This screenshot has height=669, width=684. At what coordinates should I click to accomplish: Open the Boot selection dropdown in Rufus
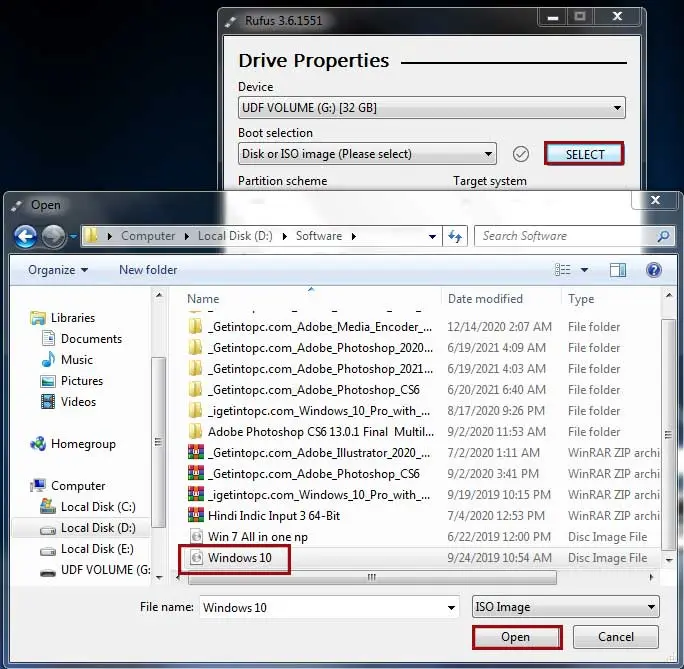tap(367, 154)
